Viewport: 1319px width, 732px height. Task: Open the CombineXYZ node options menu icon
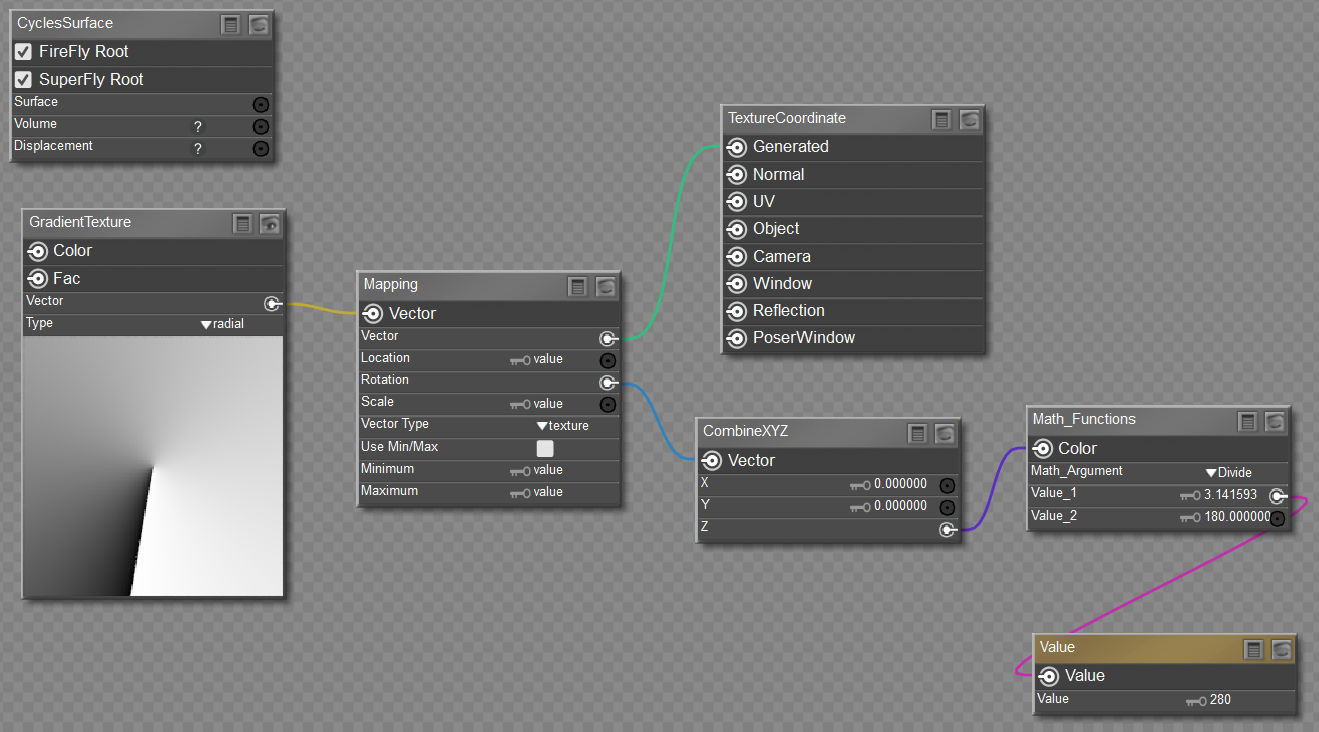click(x=917, y=433)
